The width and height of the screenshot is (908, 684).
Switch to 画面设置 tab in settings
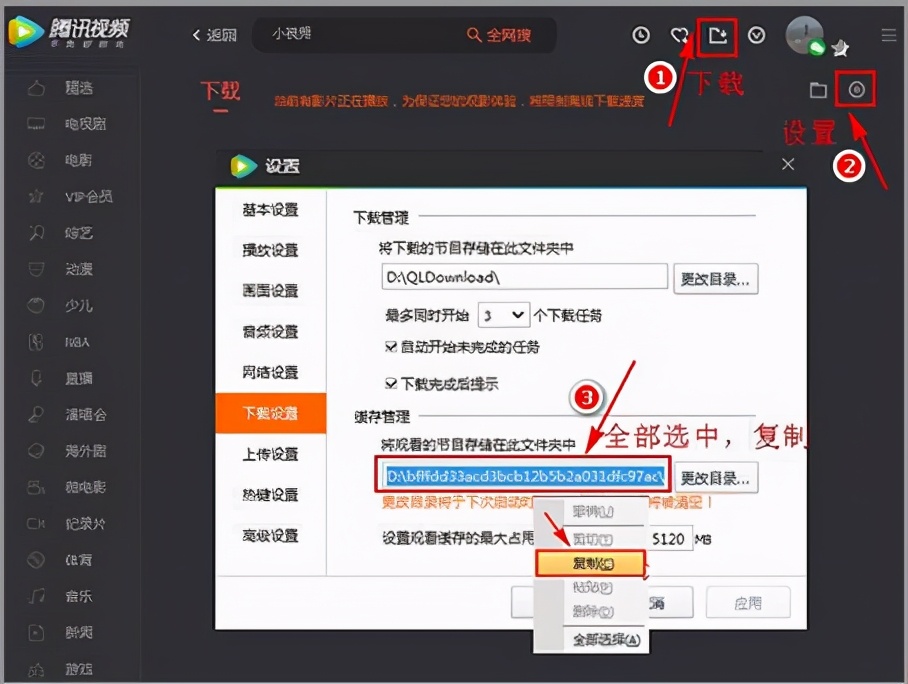coord(270,291)
